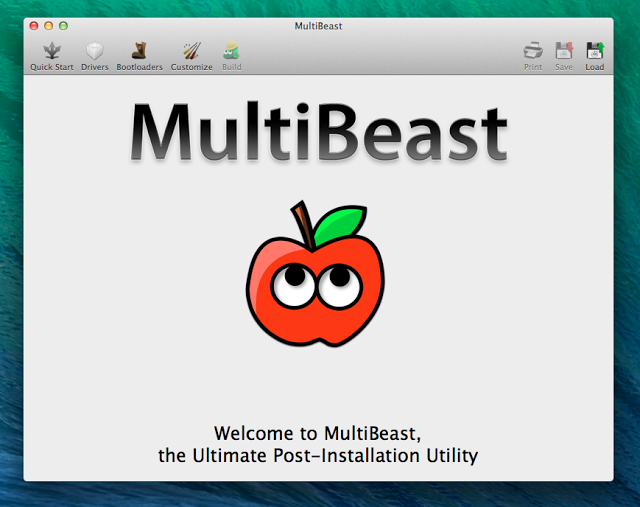Image resolution: width=640 pixels, height=507 pixels.
Task: Click the large MultiBeast logo heading
Action: click(x=319, y=131)
